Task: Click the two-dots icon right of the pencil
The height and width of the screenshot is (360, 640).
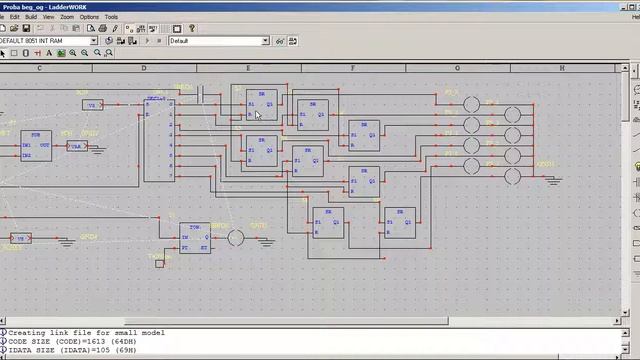Action: 129,29
